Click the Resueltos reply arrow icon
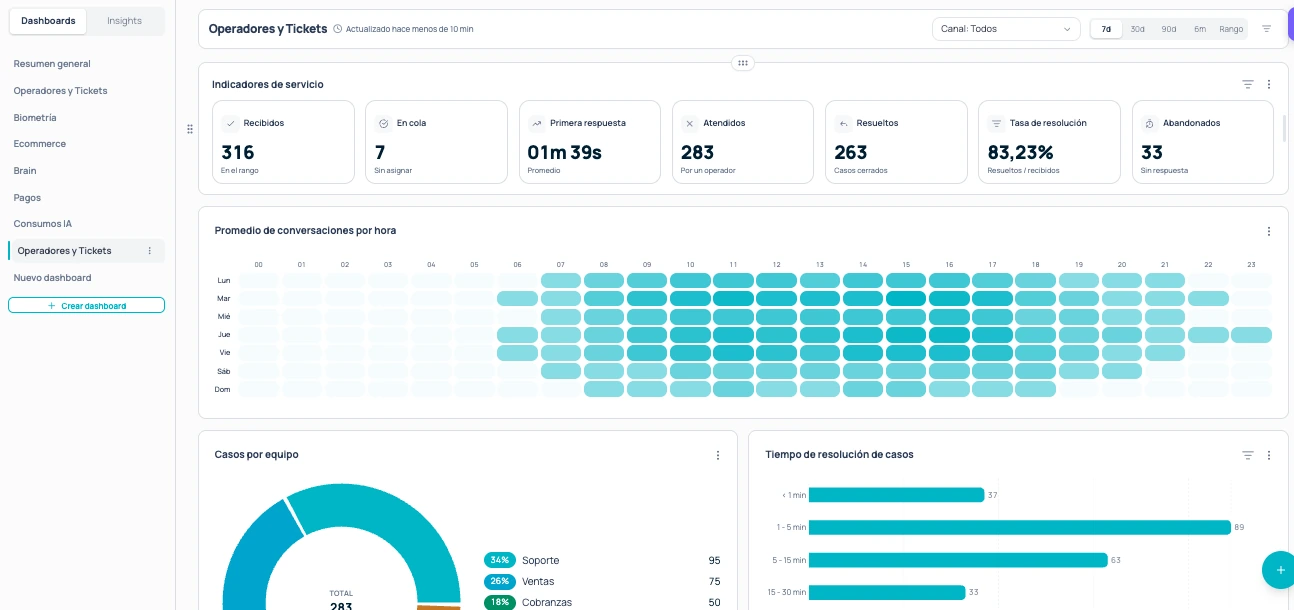 point(843,124)
